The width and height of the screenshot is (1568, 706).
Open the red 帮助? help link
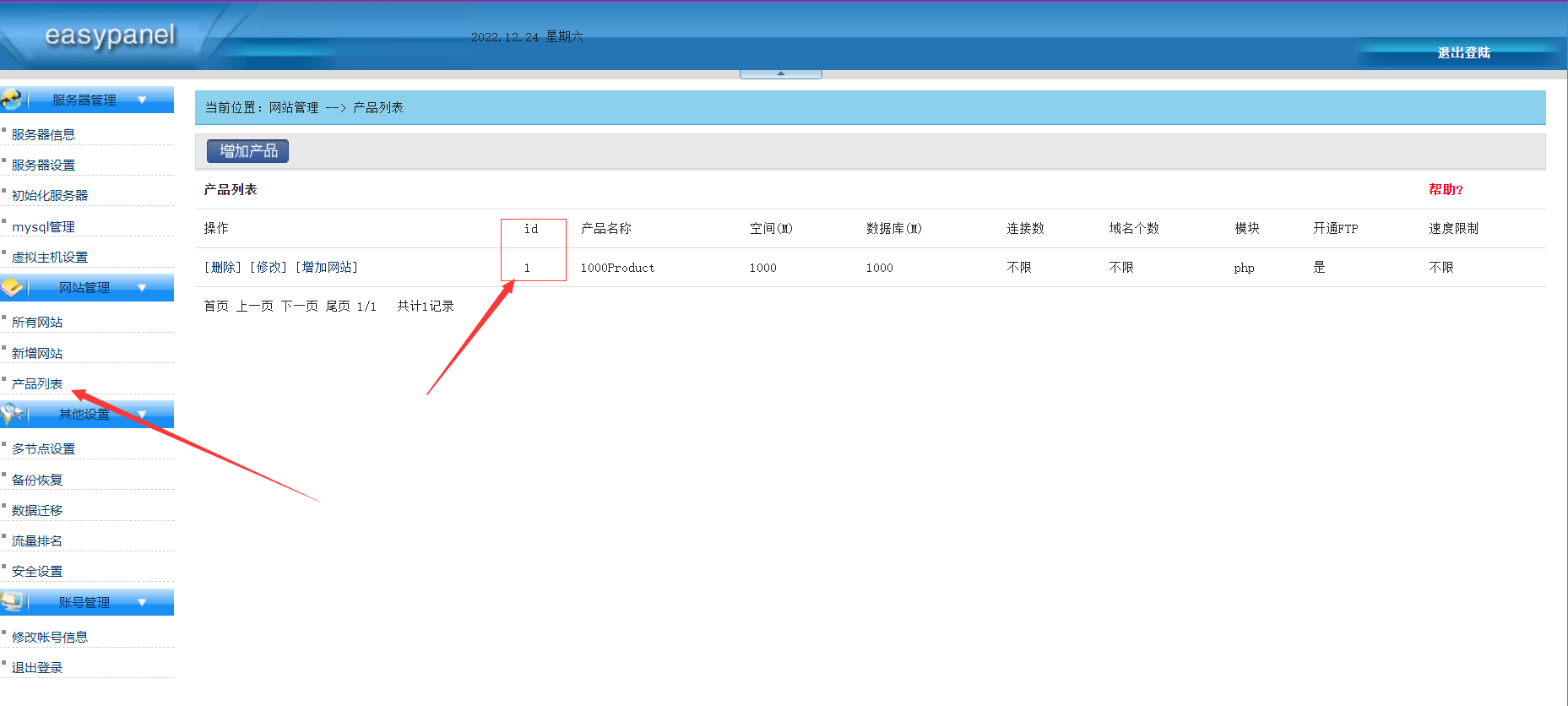coord(1445,190)
